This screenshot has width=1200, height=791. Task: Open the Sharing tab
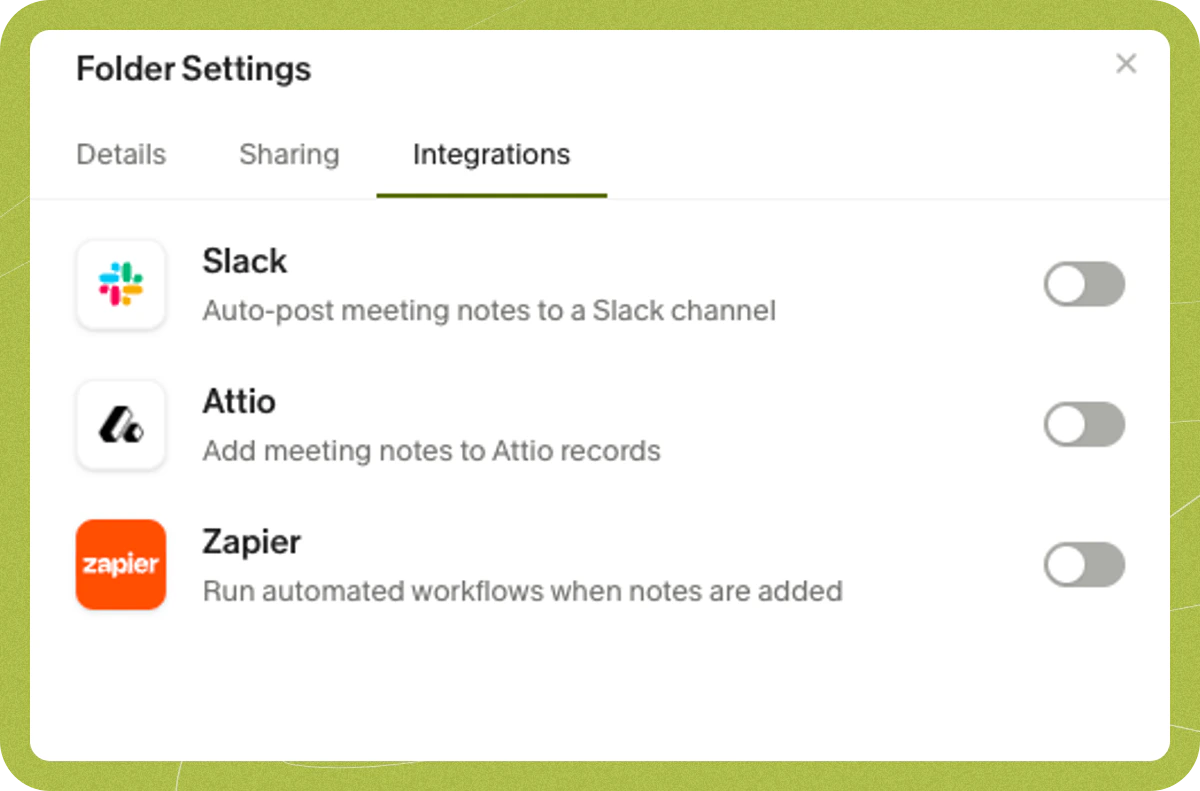289,154
